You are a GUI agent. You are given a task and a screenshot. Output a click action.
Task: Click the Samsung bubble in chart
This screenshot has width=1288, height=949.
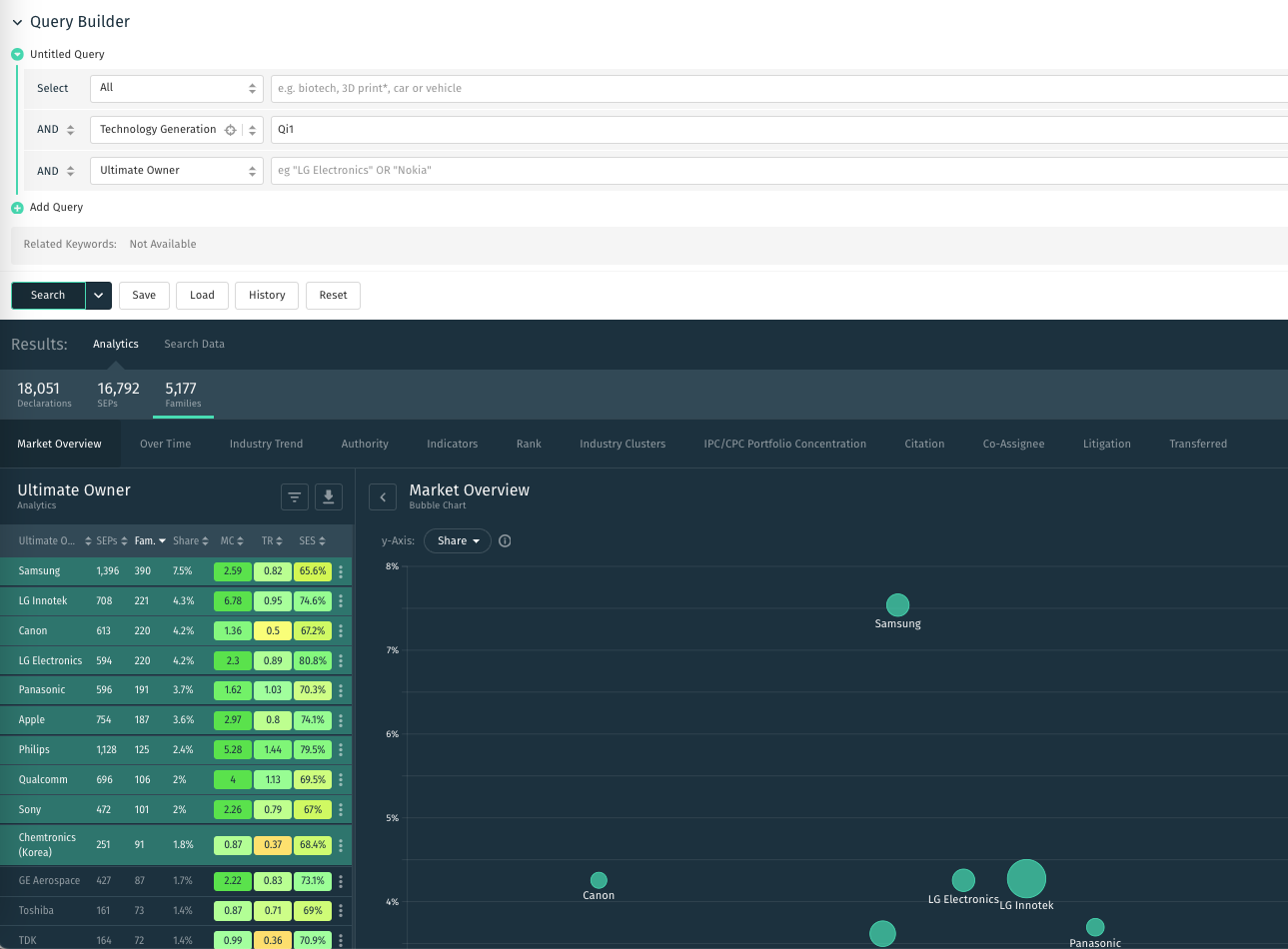pyautogui.click(x=898, y=605)
